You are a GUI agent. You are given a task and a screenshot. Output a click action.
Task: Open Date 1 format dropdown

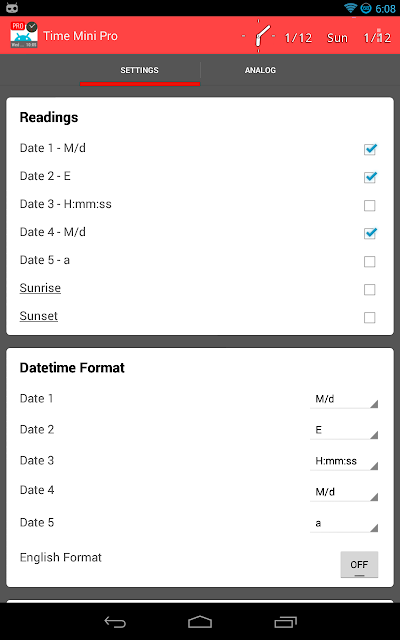click(344, 399)
